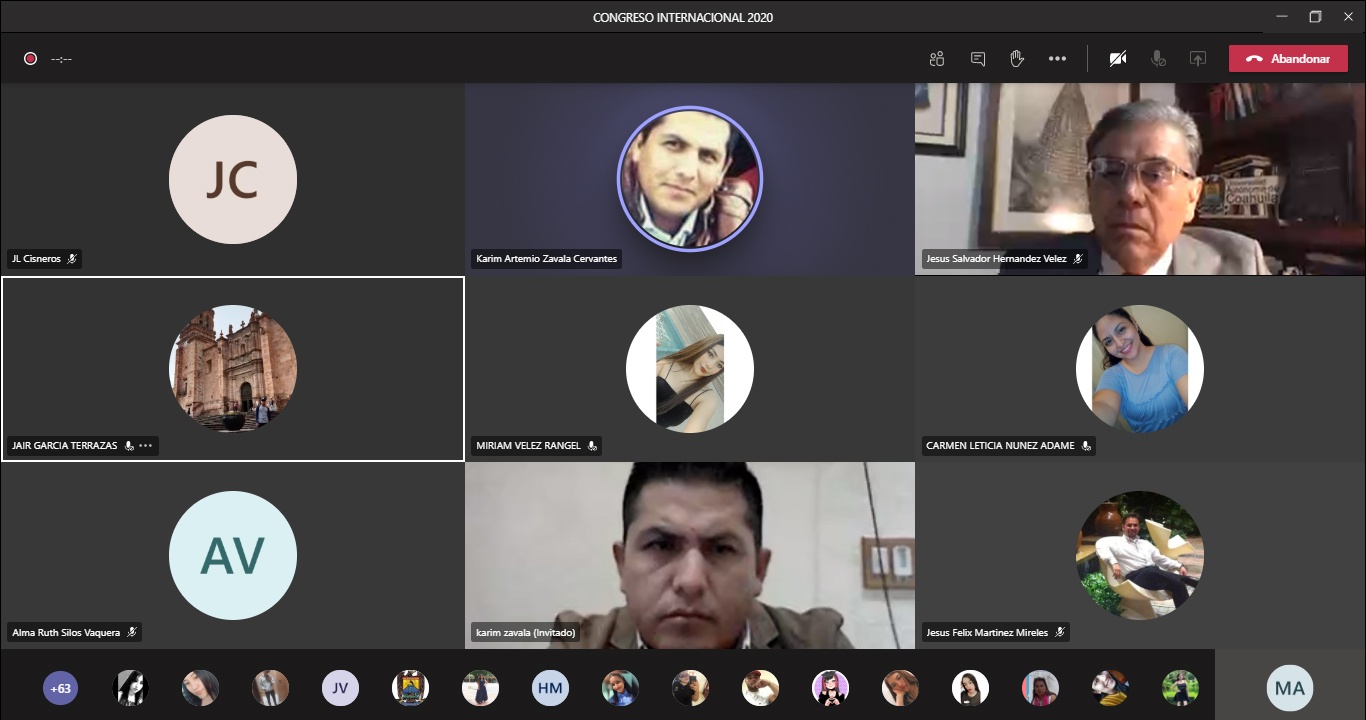Screen dimensions: 1366x720
Task: Turn on the camera
Action: 1118,59
